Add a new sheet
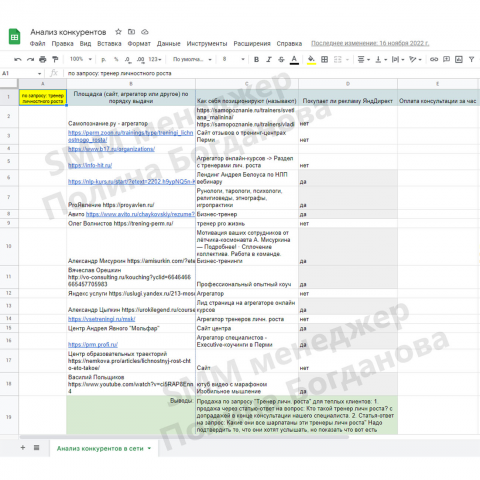Viewport: 480px width, 480px height. pyautogui.click(x=23, y=448)
